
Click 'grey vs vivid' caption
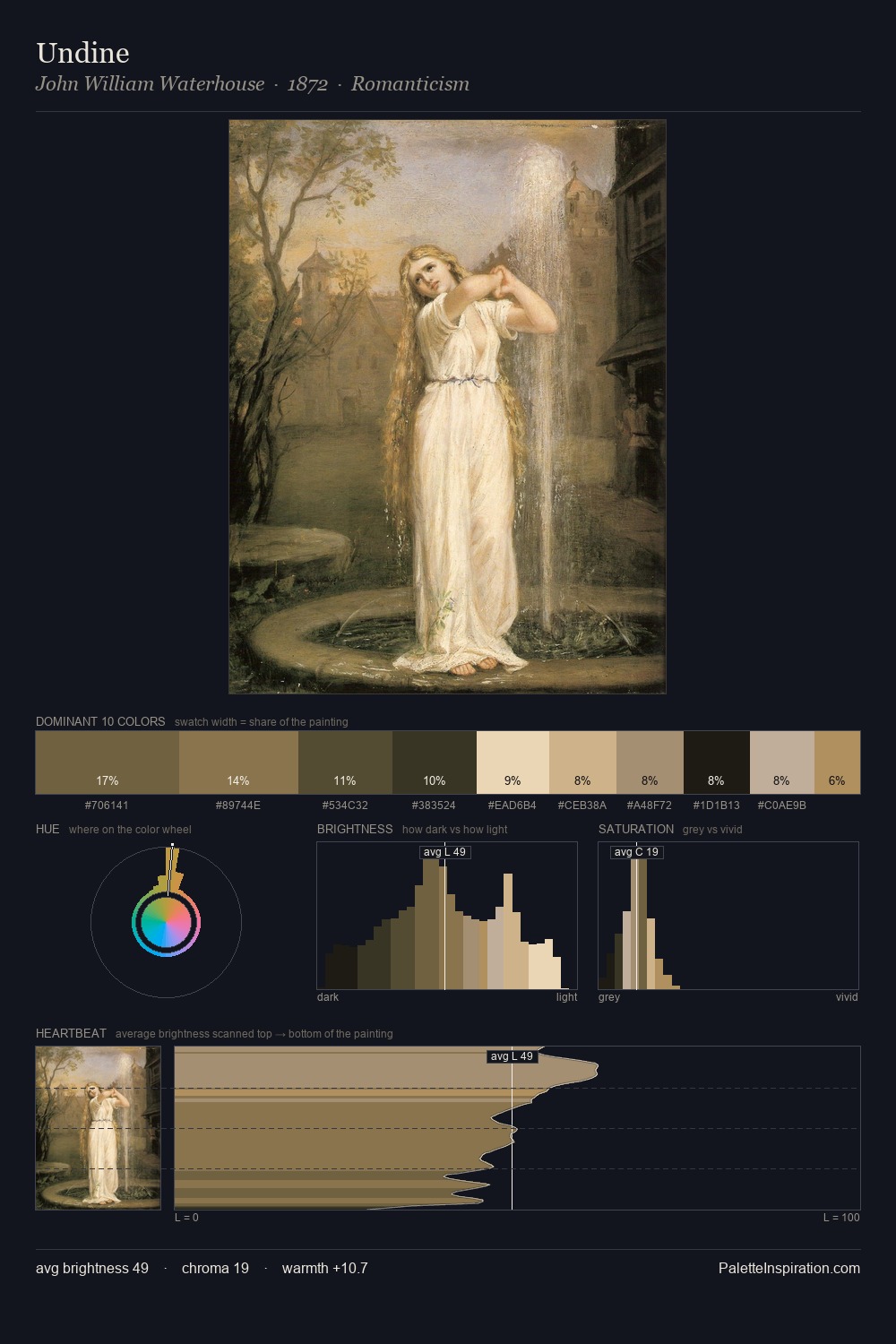tap(712, 829)
